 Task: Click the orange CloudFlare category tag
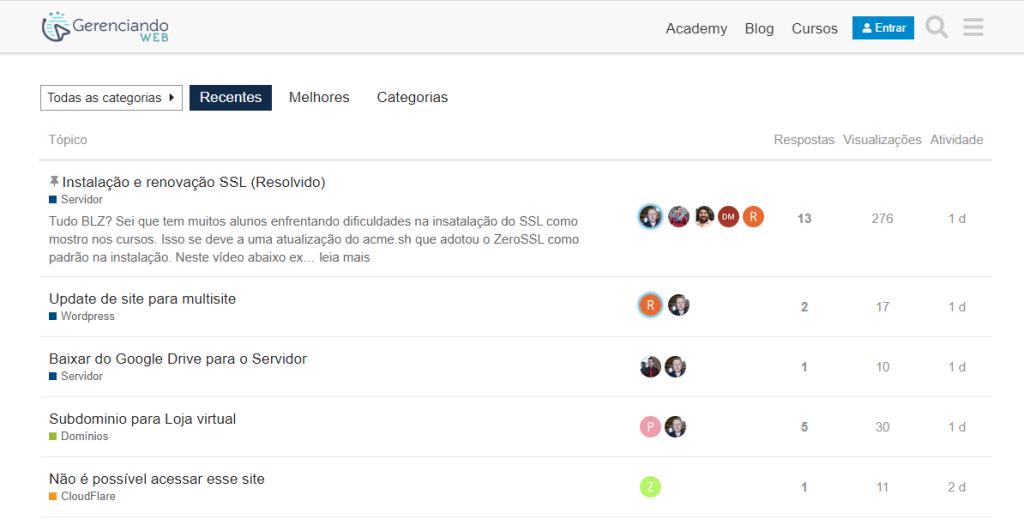[x=87, y=497]
